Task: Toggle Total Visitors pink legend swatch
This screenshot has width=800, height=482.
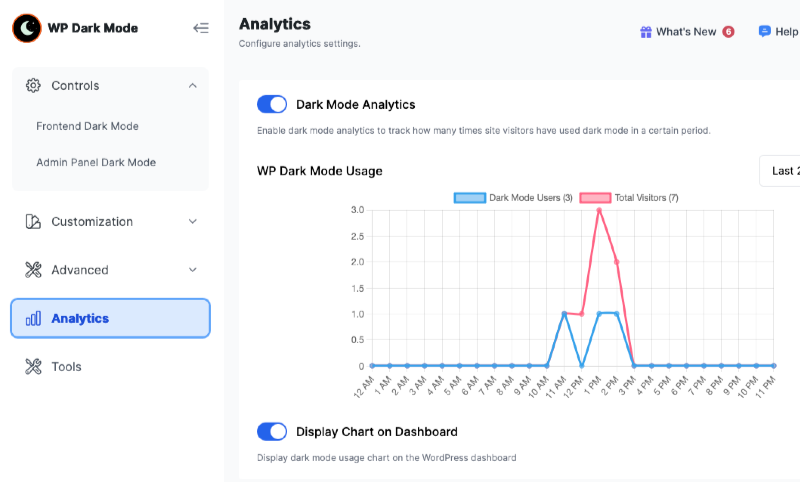Action: pos(595,197)
